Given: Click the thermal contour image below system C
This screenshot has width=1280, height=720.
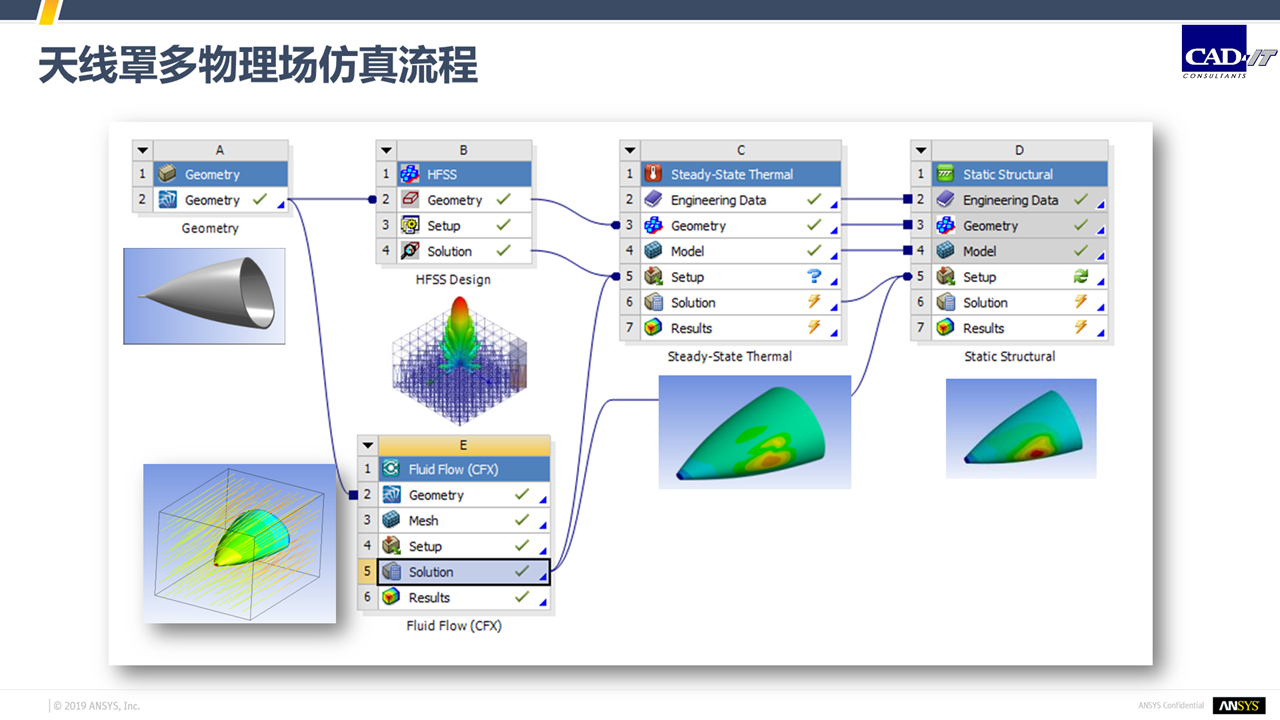Looking at the screenshot, I should [x=755, y=432].
